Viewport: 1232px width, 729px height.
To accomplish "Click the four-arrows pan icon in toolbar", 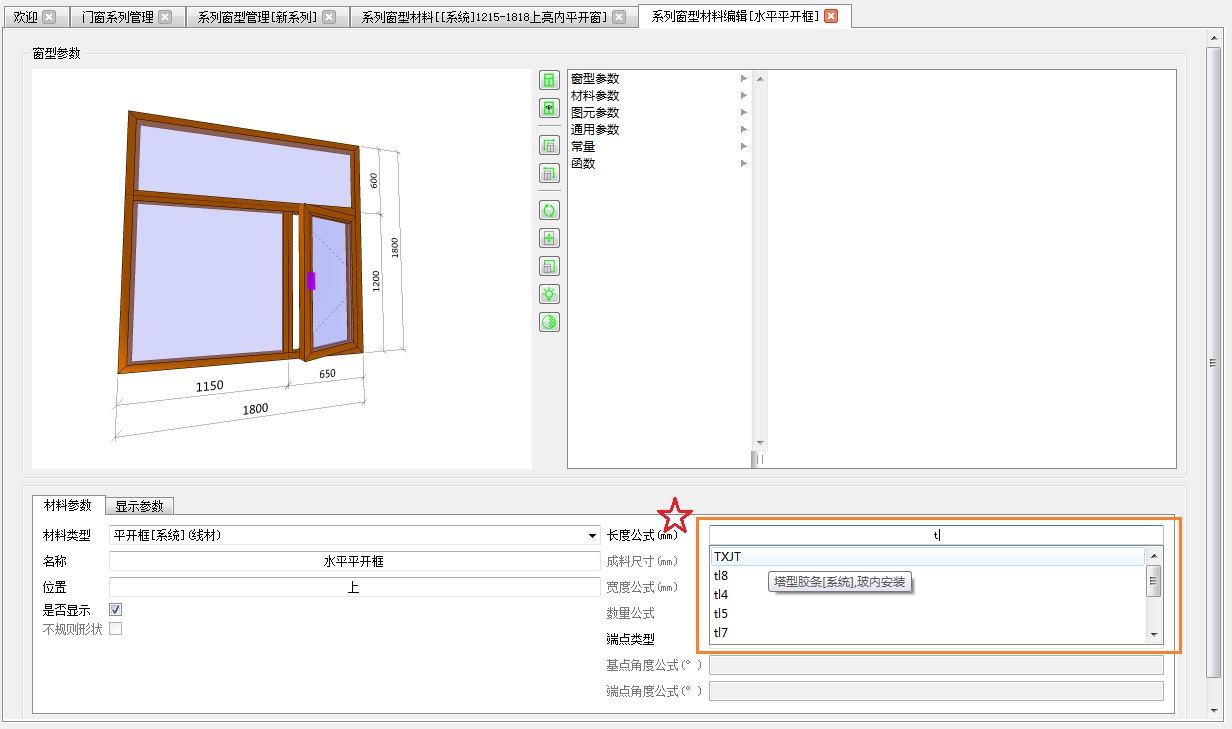I will (x=549, y=238).
